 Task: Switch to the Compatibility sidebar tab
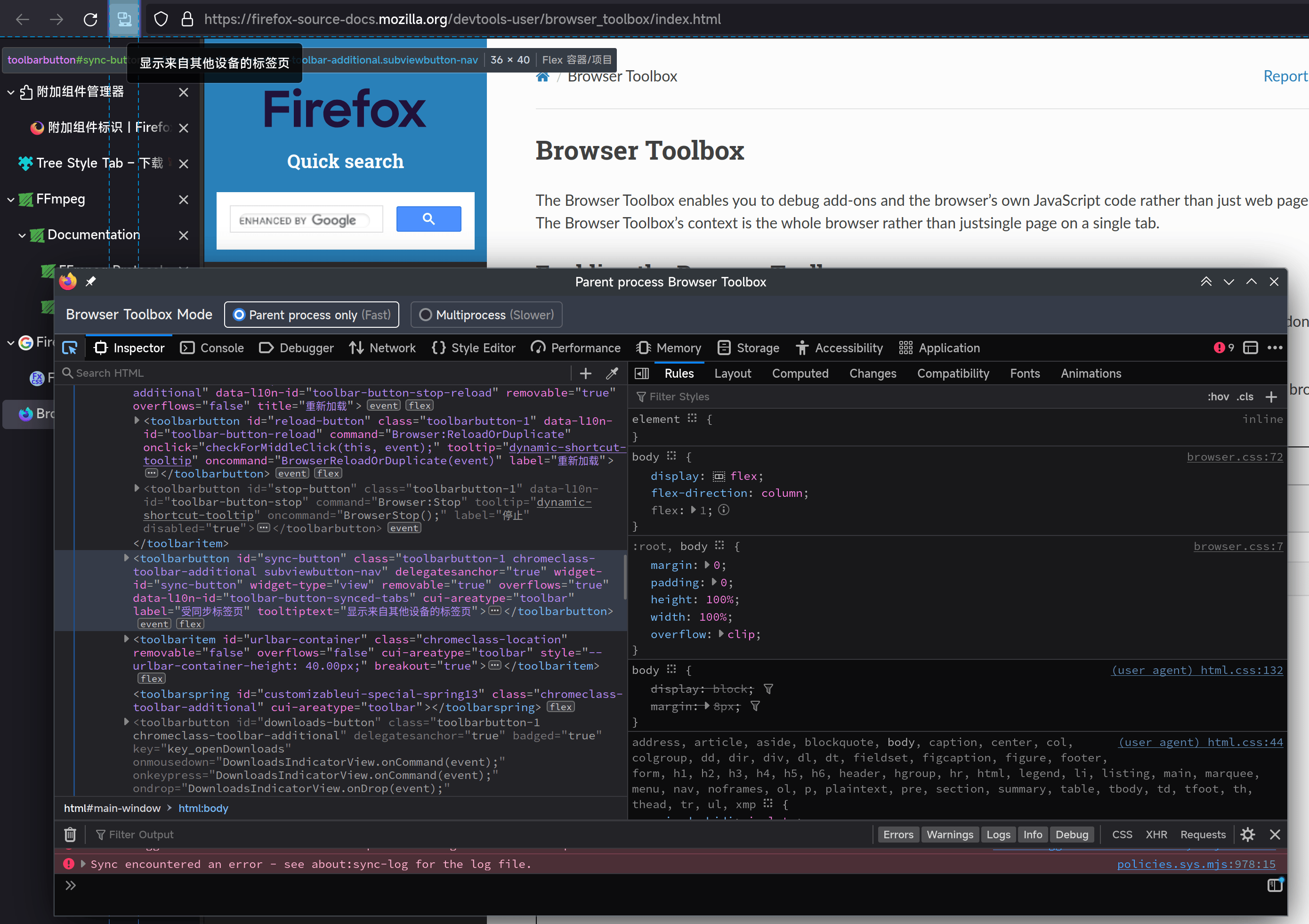pos(953,373)
